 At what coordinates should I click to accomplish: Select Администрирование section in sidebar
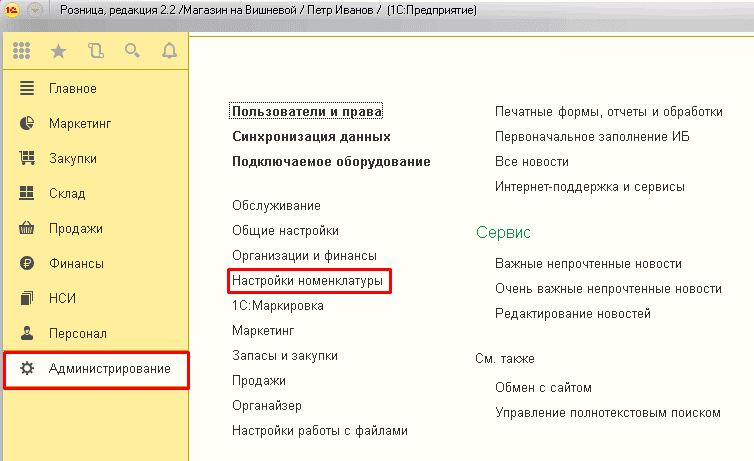pyautogui.click(x=109, y=369)
